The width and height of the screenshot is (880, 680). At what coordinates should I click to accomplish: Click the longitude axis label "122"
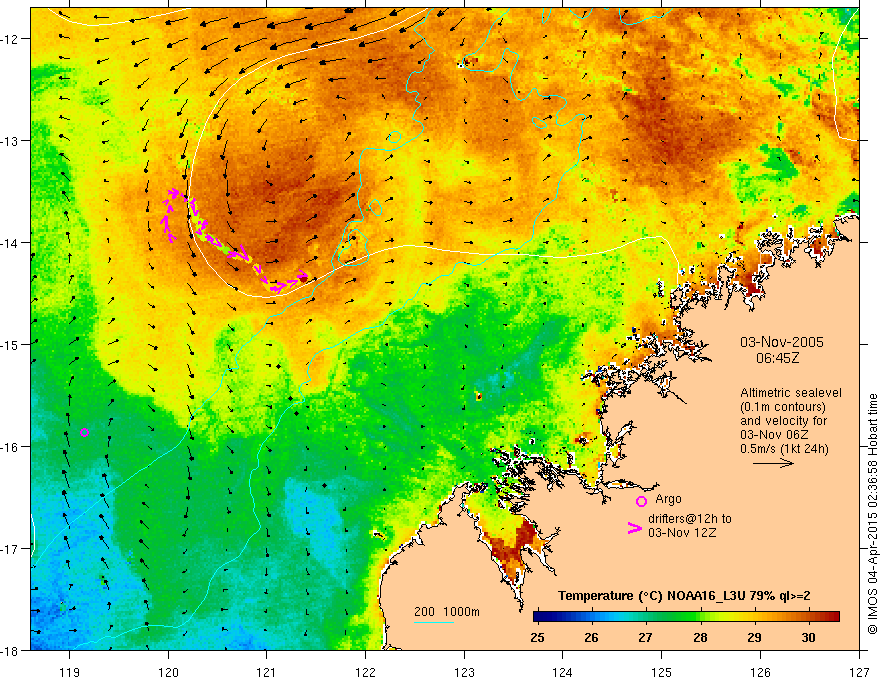365,672
